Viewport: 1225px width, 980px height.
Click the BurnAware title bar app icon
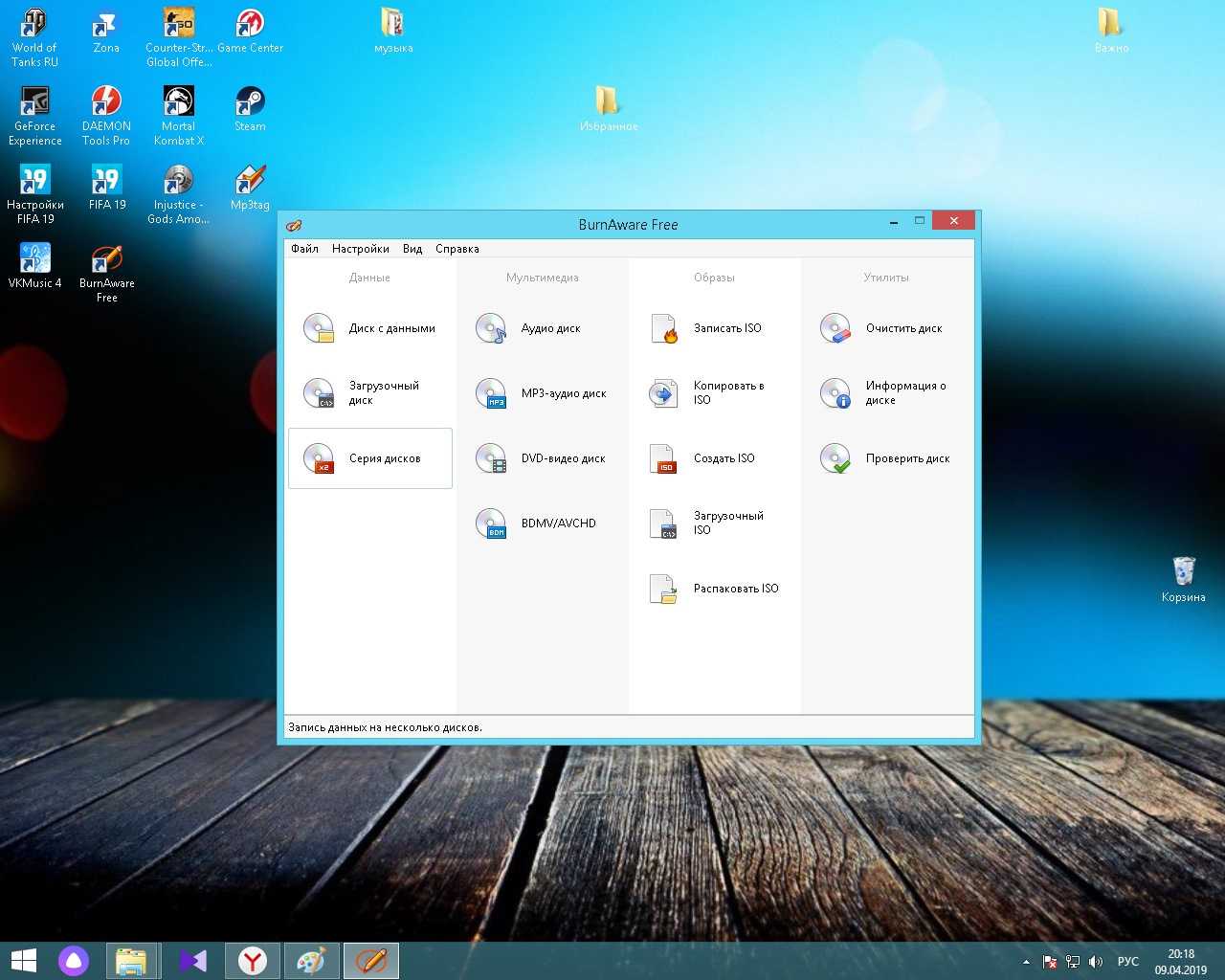[294, 225]
